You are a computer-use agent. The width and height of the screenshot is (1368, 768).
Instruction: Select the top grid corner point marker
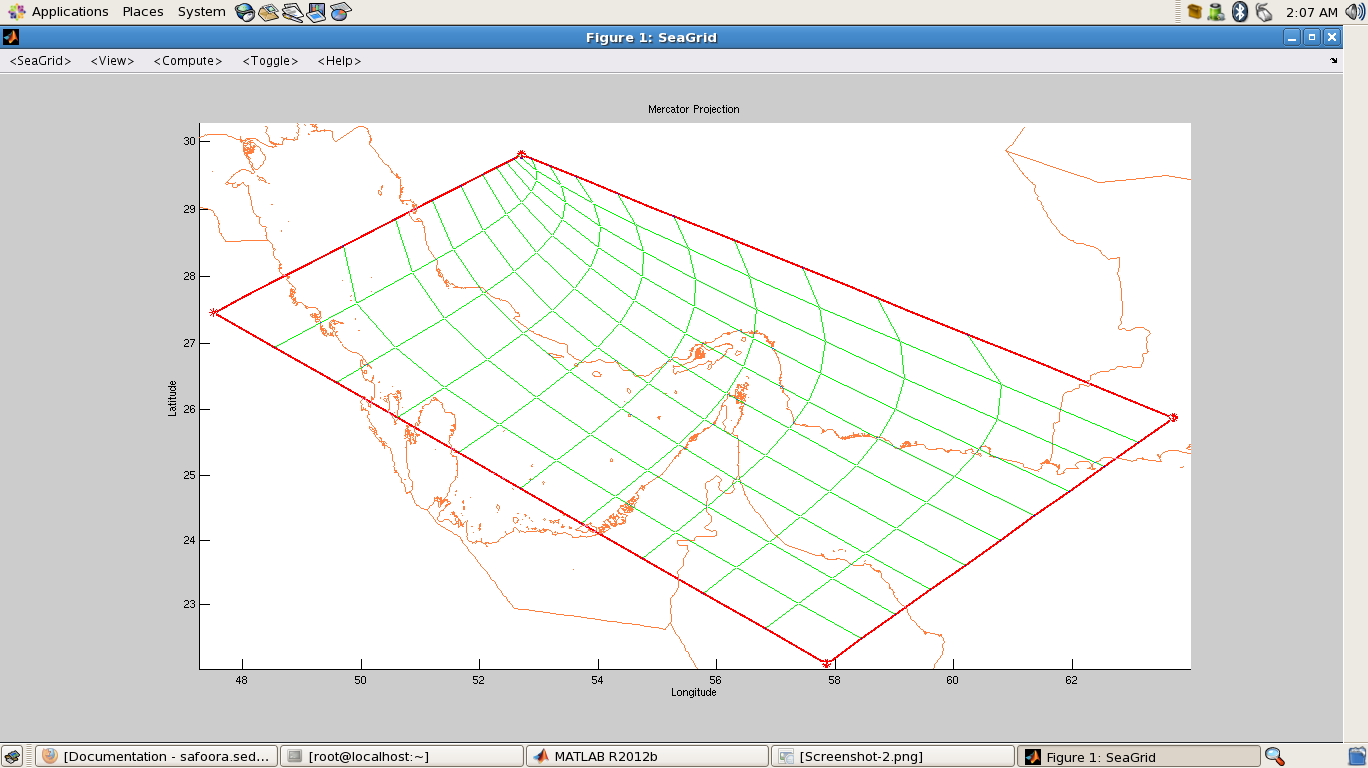pos(521,154)
